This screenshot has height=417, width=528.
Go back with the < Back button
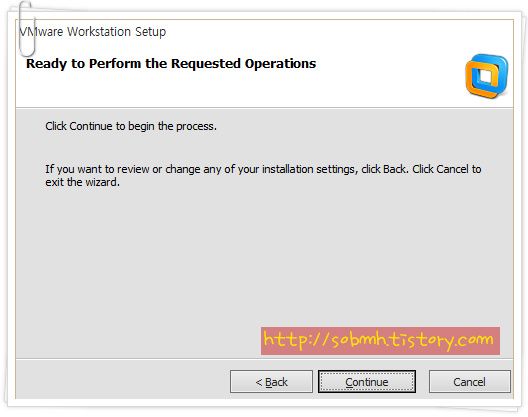(271, 382)
